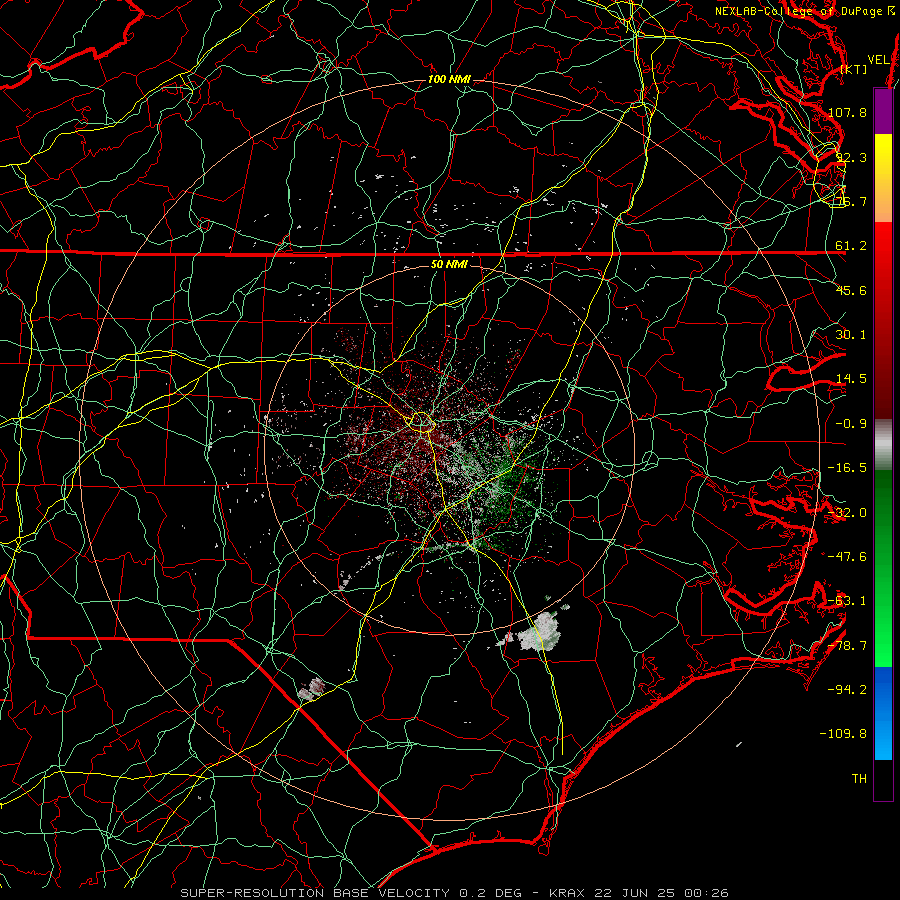The width and height of the screenshot is (900, 900).
Task: Click the black TH segment of color bar
Action: tap(883, 780)
